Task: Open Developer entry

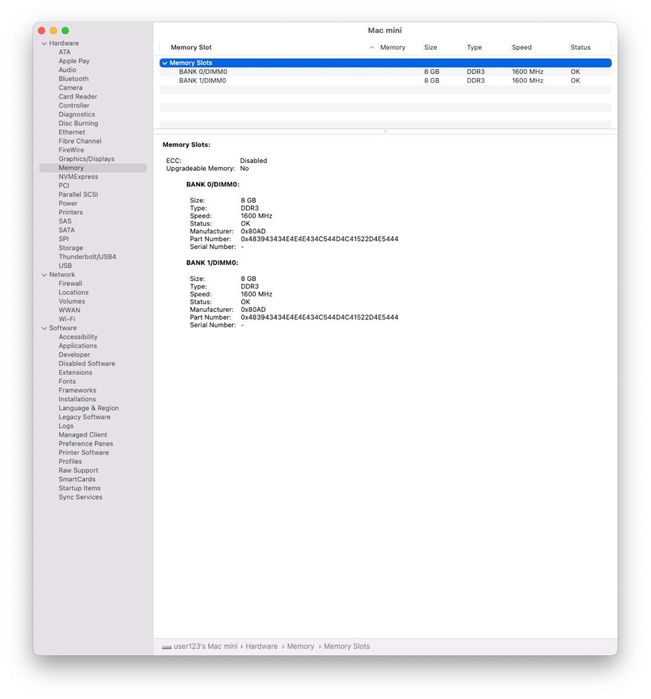Action: pos(74,355)
